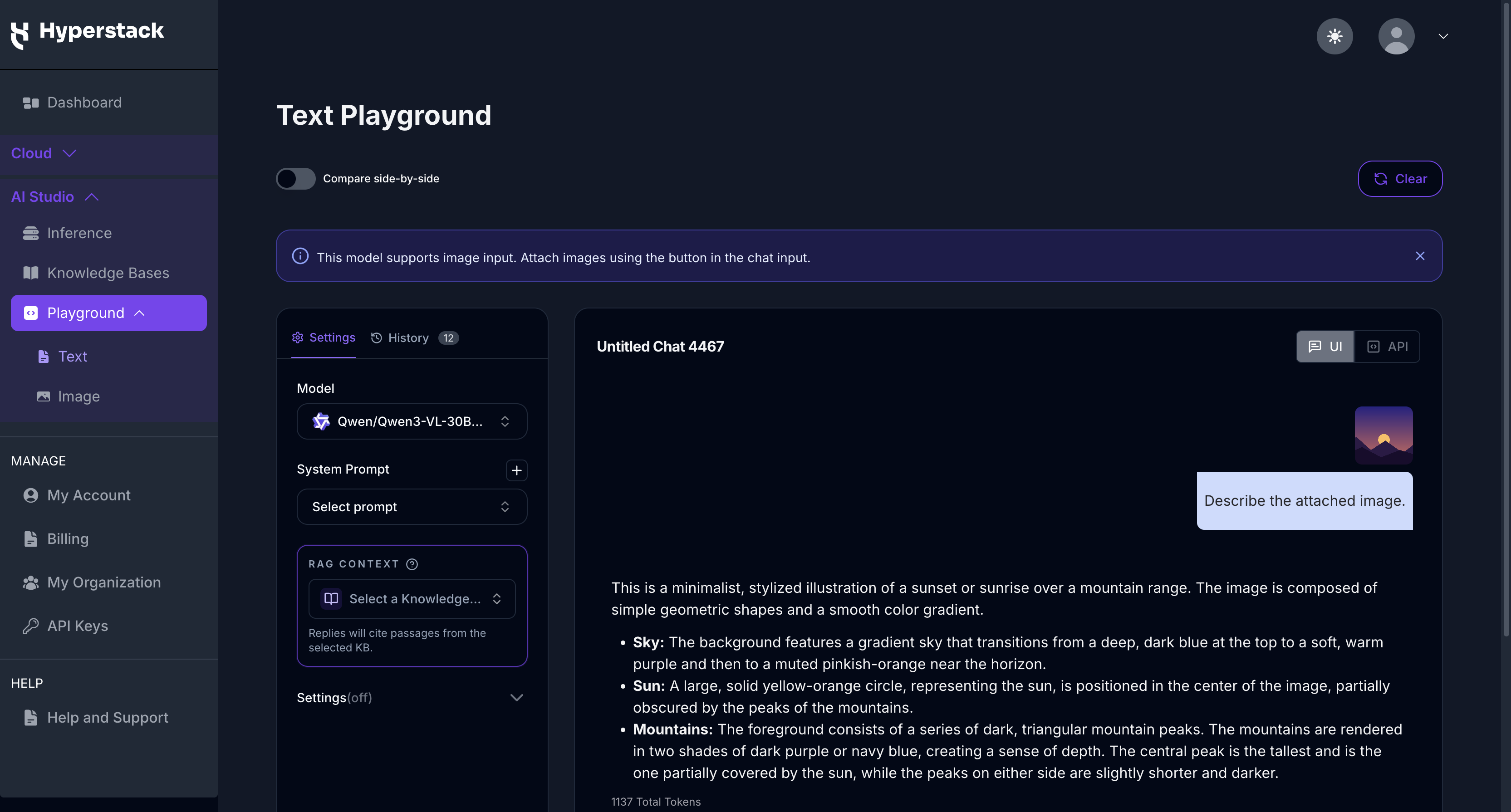1511x812 pixels.
Task: Click the History count badge 12
Action: 449,338
